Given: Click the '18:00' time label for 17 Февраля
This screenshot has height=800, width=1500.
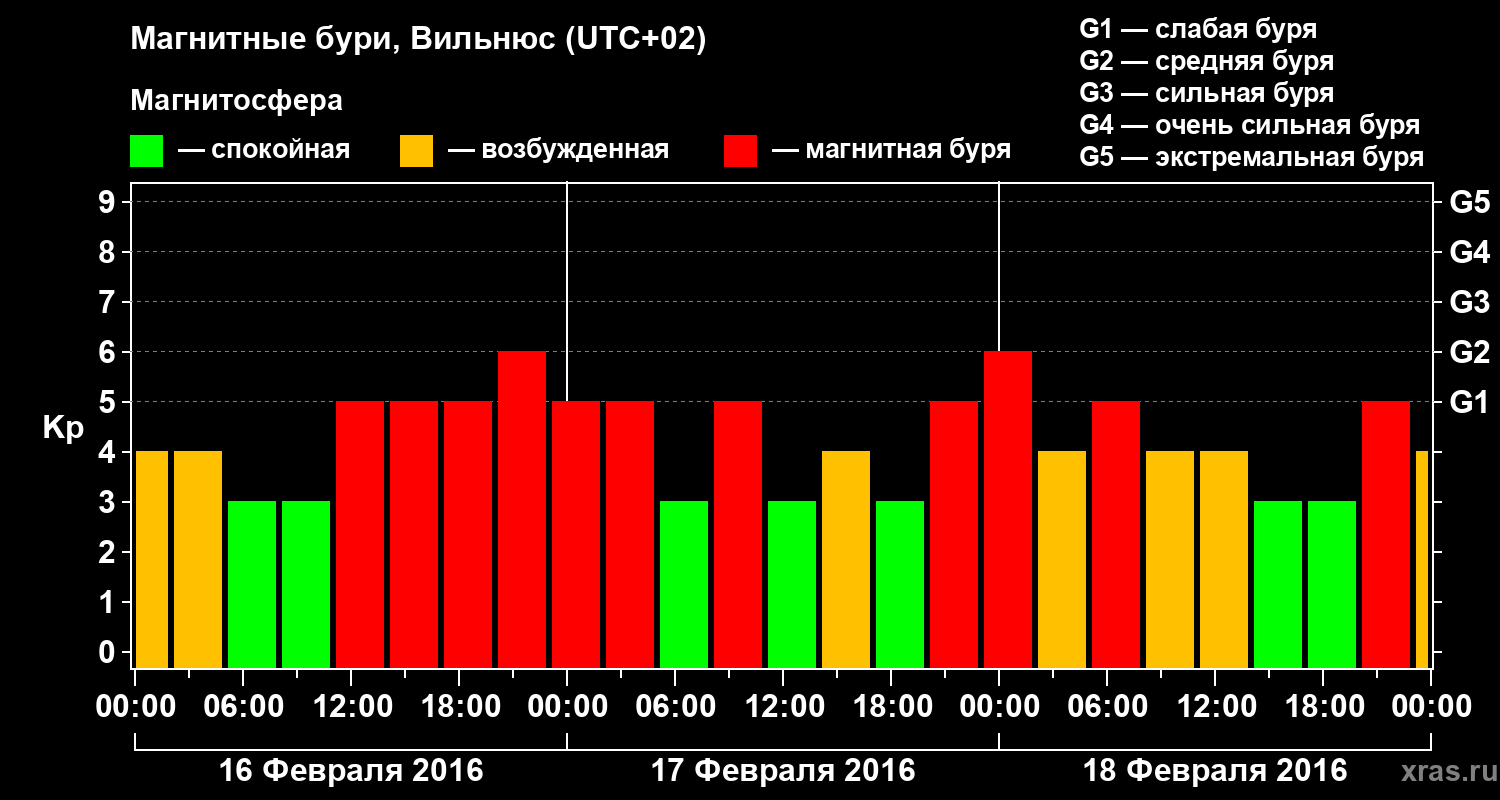Looking at the screenshot, I should click(x=891, y=706).
